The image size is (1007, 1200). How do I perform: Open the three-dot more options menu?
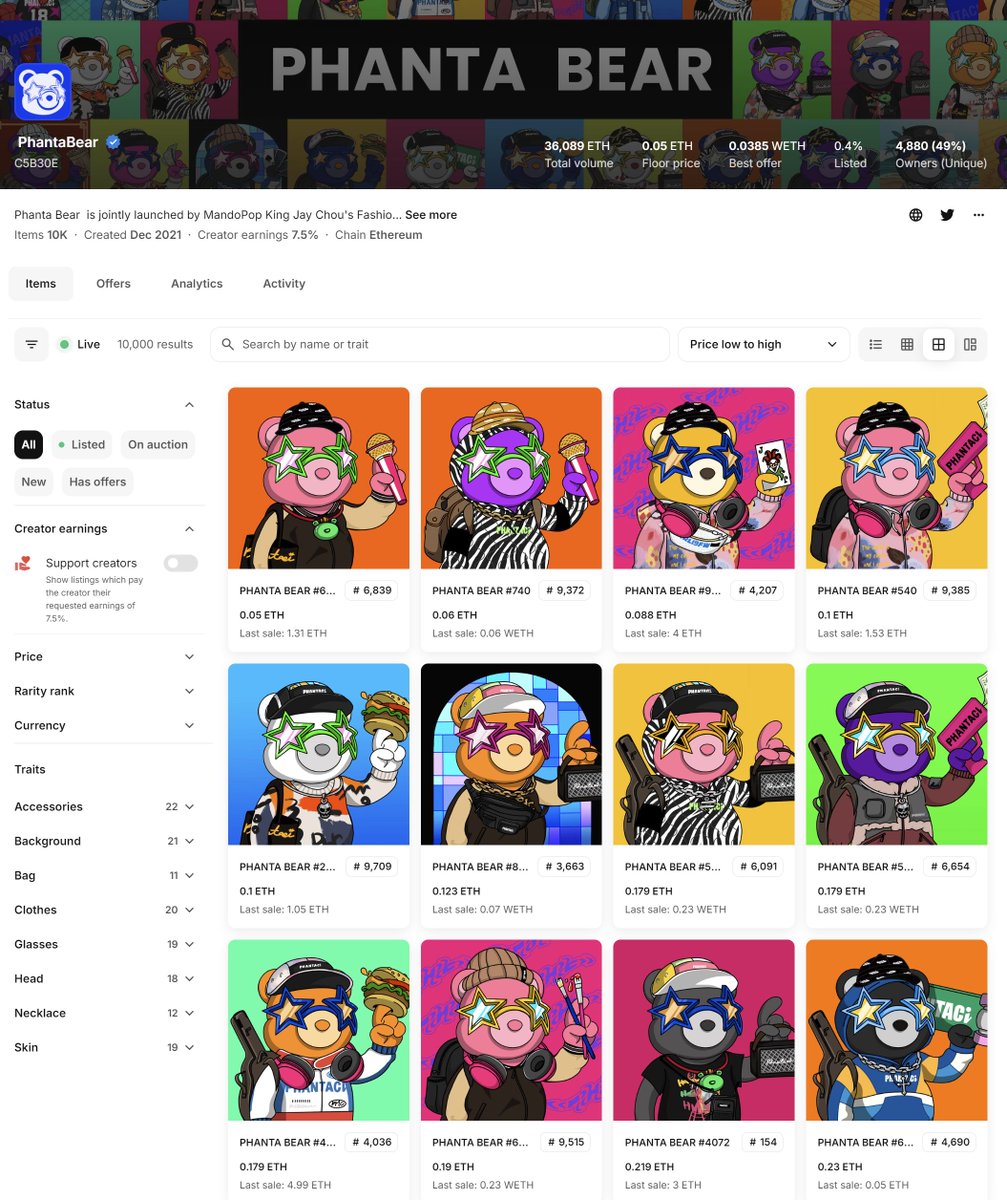(x=978, y=215)
